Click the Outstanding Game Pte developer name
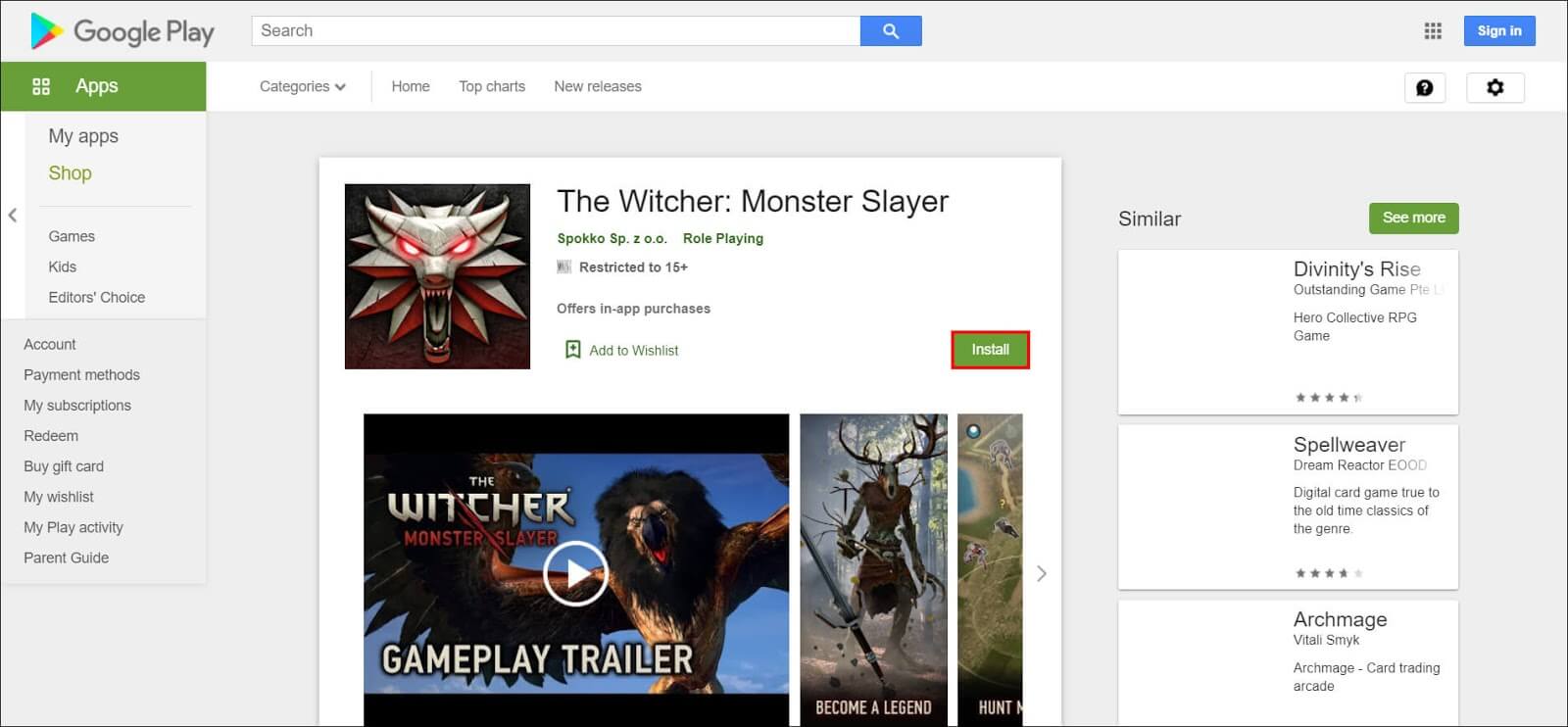This screenshot has width=1568, height=727. (x=1368, y=290)
